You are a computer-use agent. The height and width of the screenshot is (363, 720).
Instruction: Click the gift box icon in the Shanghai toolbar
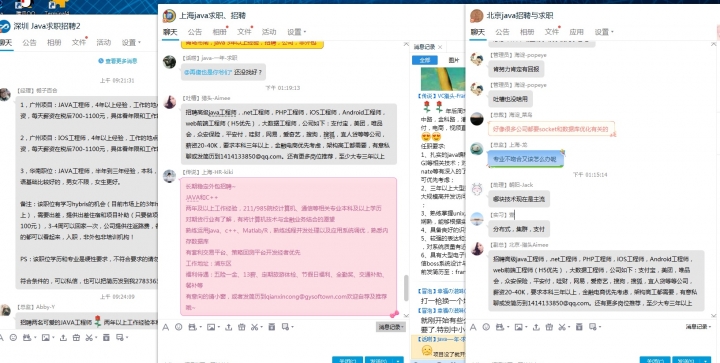242,327
